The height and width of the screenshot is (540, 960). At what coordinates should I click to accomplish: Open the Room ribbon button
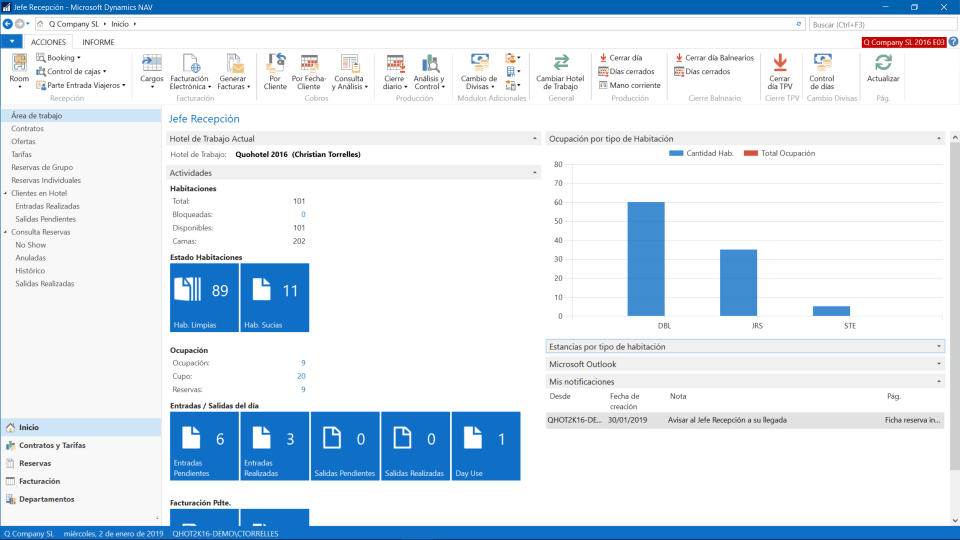tap(19, 70)
